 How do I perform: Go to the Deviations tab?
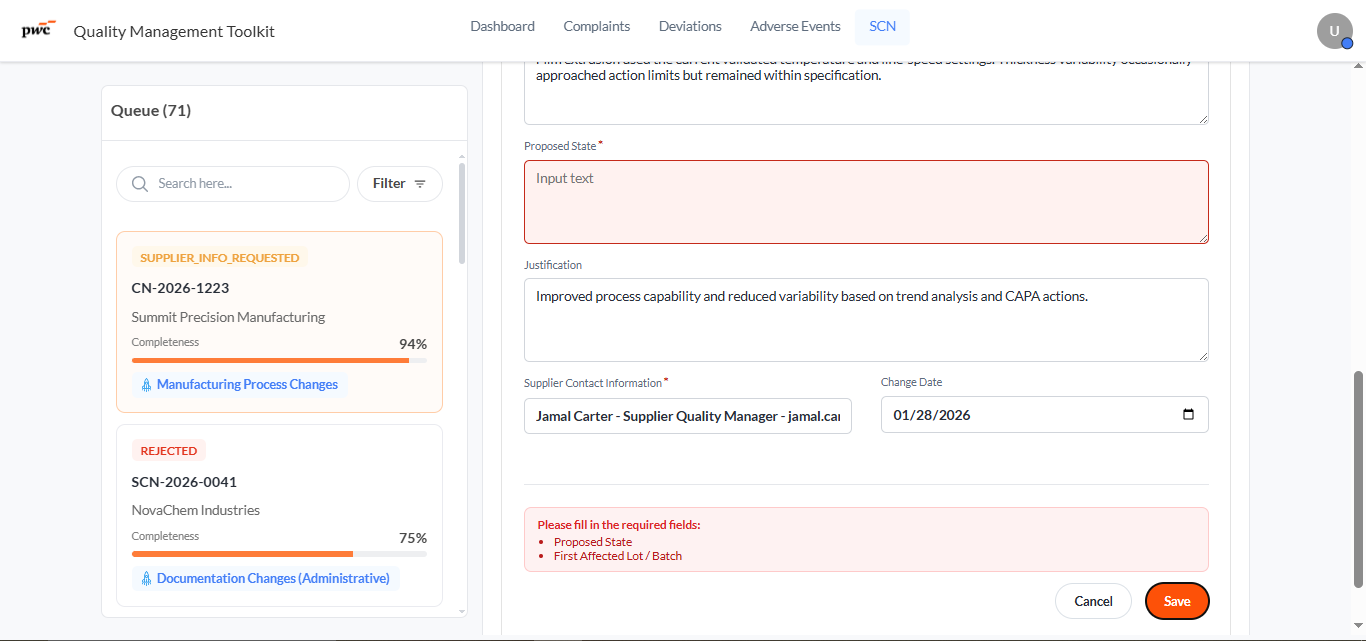pyautogui.click(x=690, y=27)
